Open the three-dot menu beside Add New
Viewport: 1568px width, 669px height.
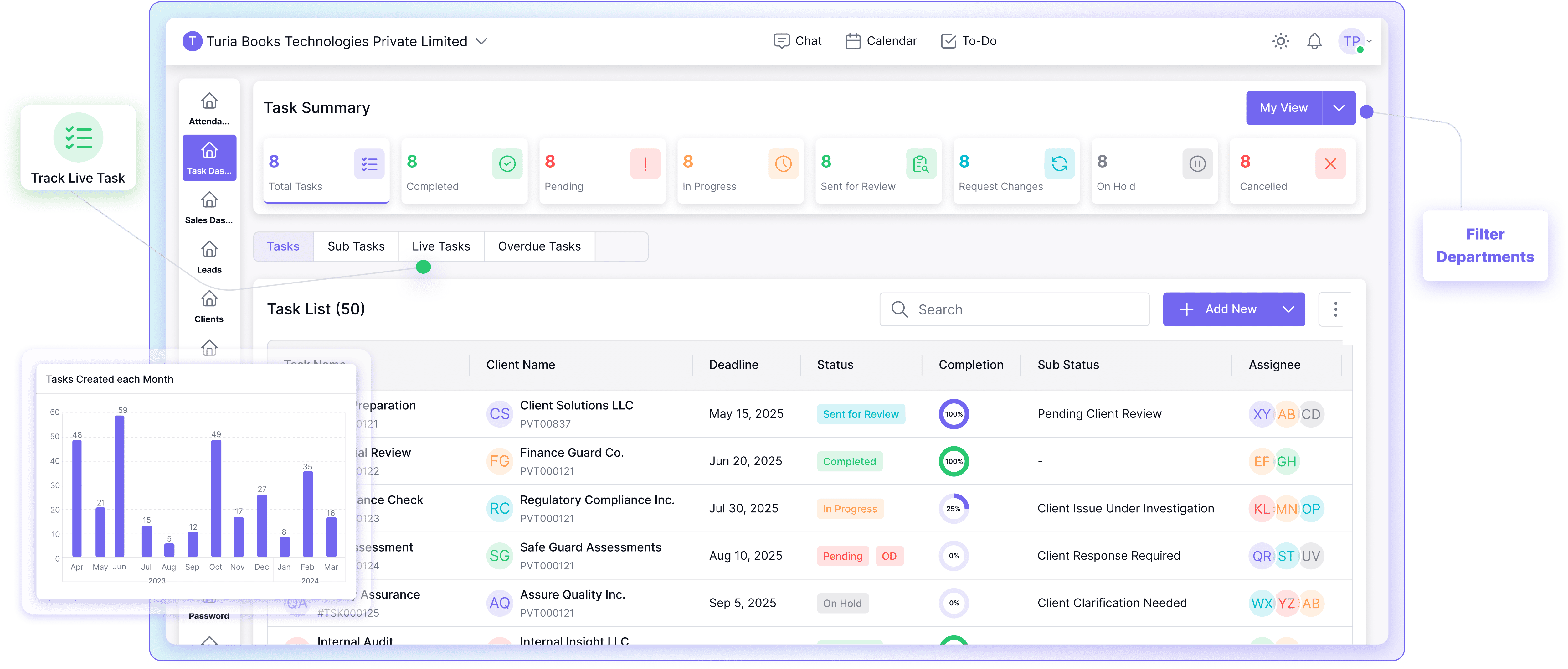point(1335,309)
